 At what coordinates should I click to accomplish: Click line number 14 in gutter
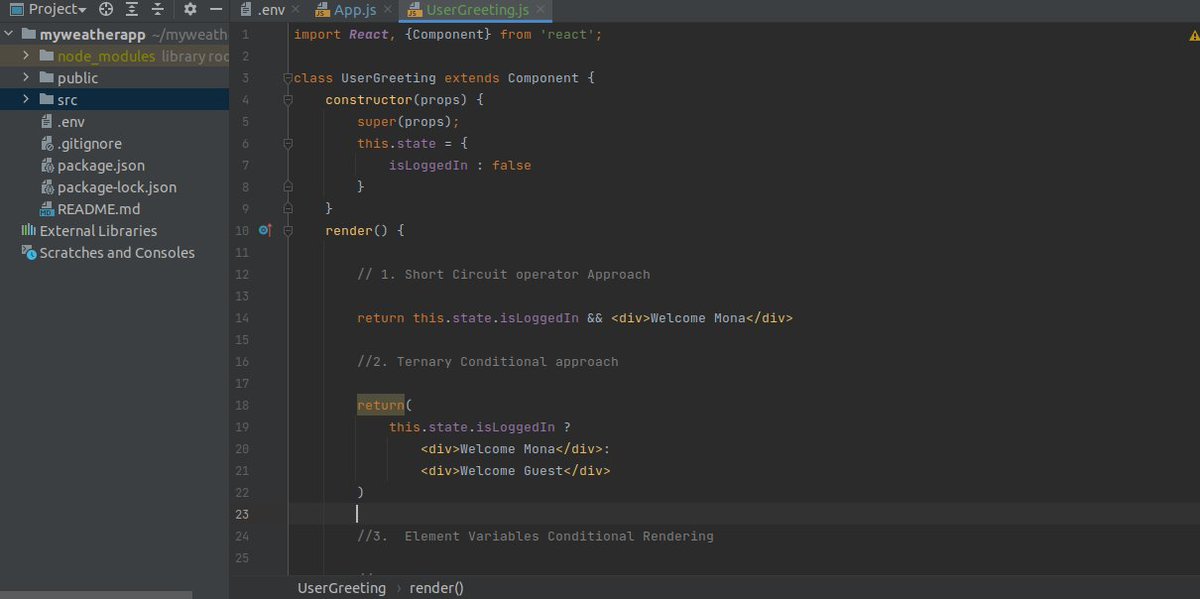(x=243, y=318)
